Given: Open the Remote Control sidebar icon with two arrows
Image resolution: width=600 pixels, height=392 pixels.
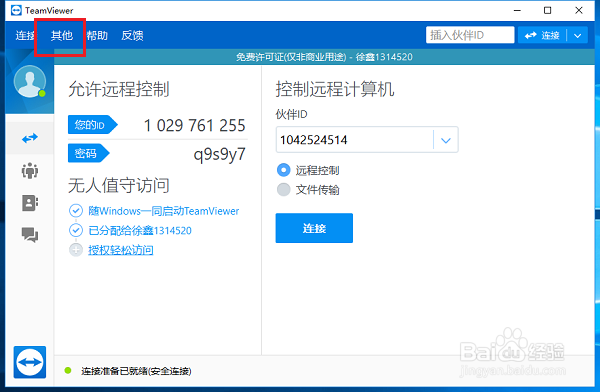Looking at the screenshot, I should click(x=30, y=138).
